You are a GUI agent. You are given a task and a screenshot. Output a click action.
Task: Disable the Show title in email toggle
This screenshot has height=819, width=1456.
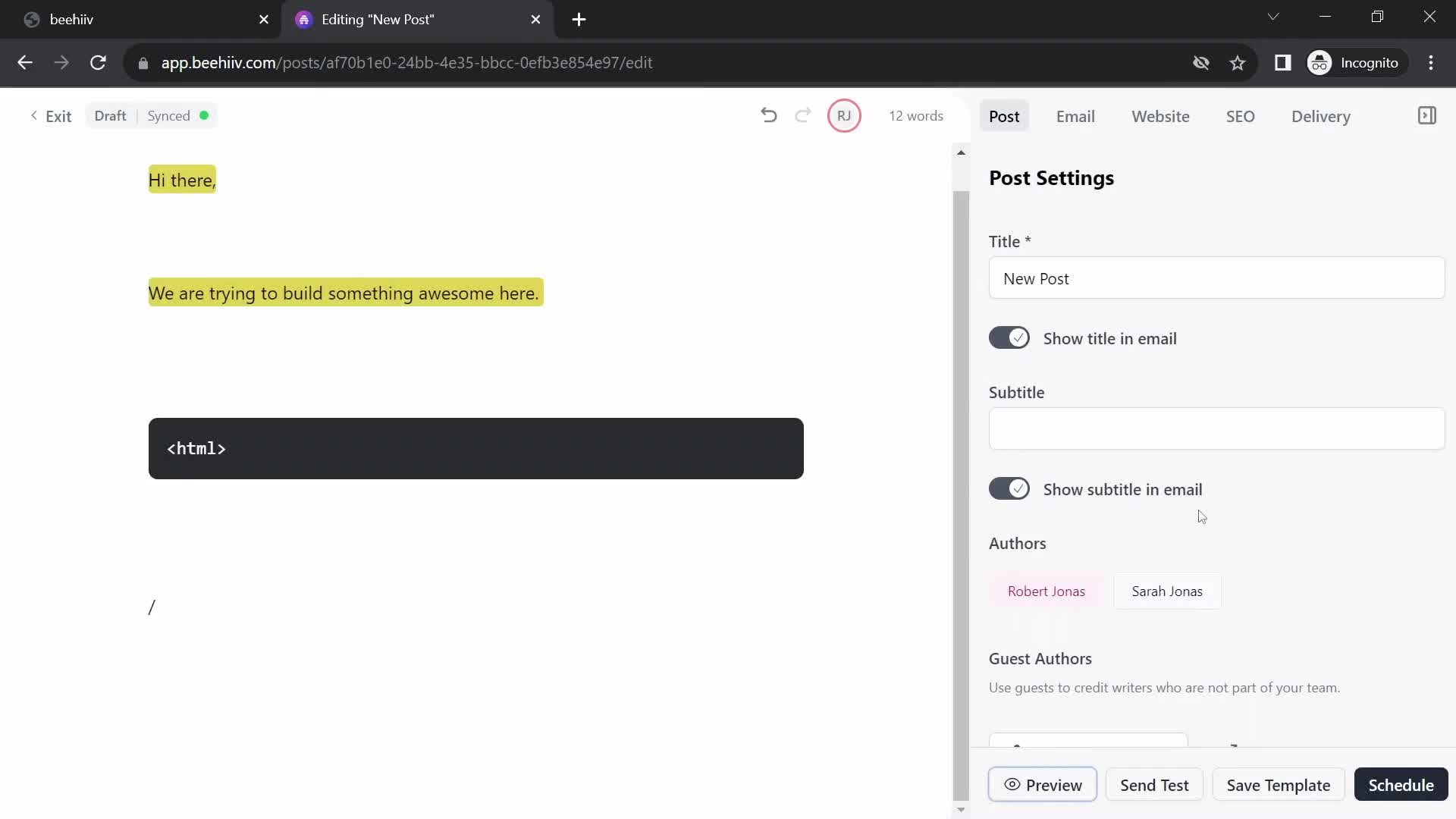click(x=1010, y=338)
